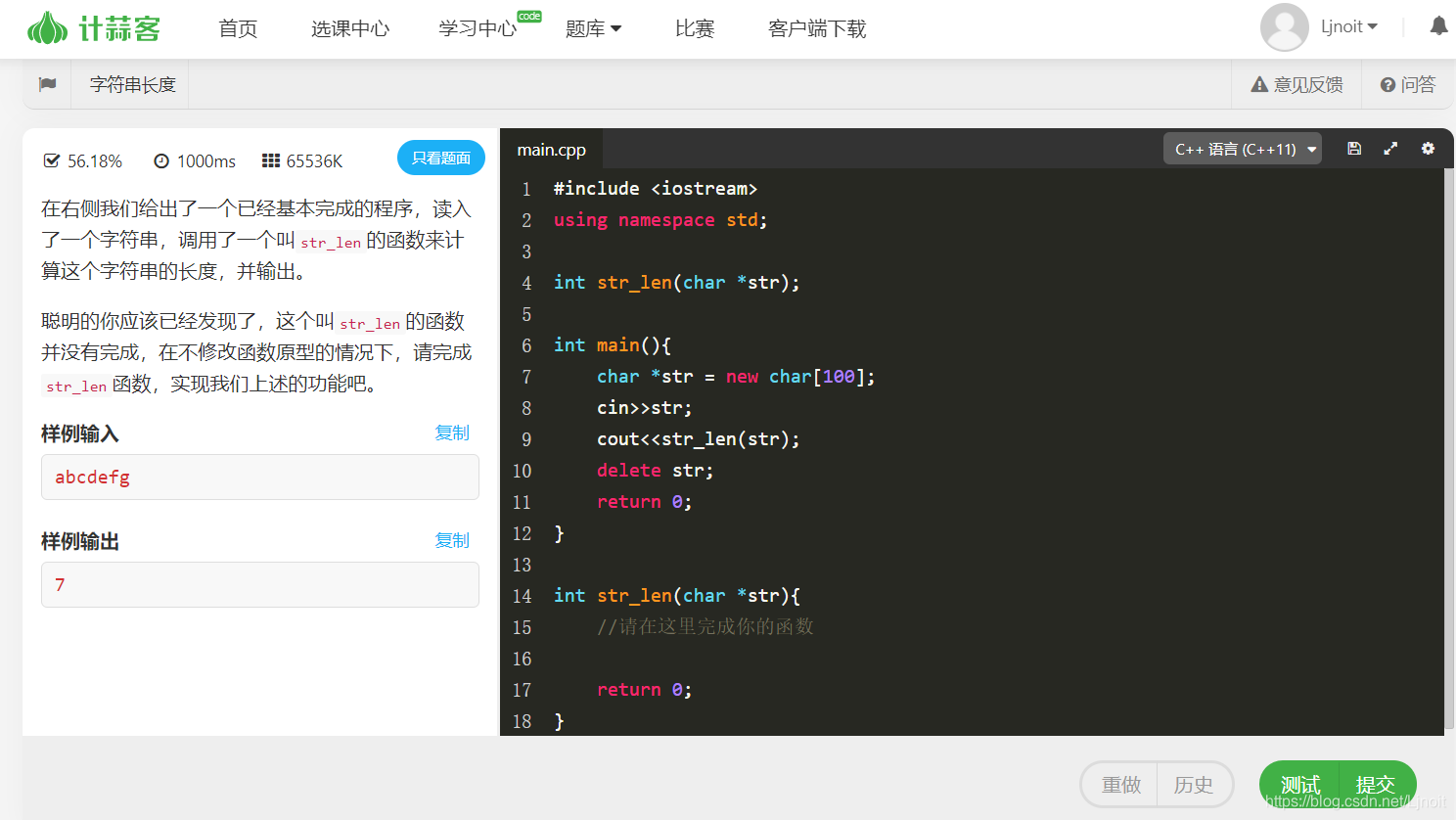Navigate to 比赛 in the top menu
This screenshot has width=1456, height=820.
[695, 28]
